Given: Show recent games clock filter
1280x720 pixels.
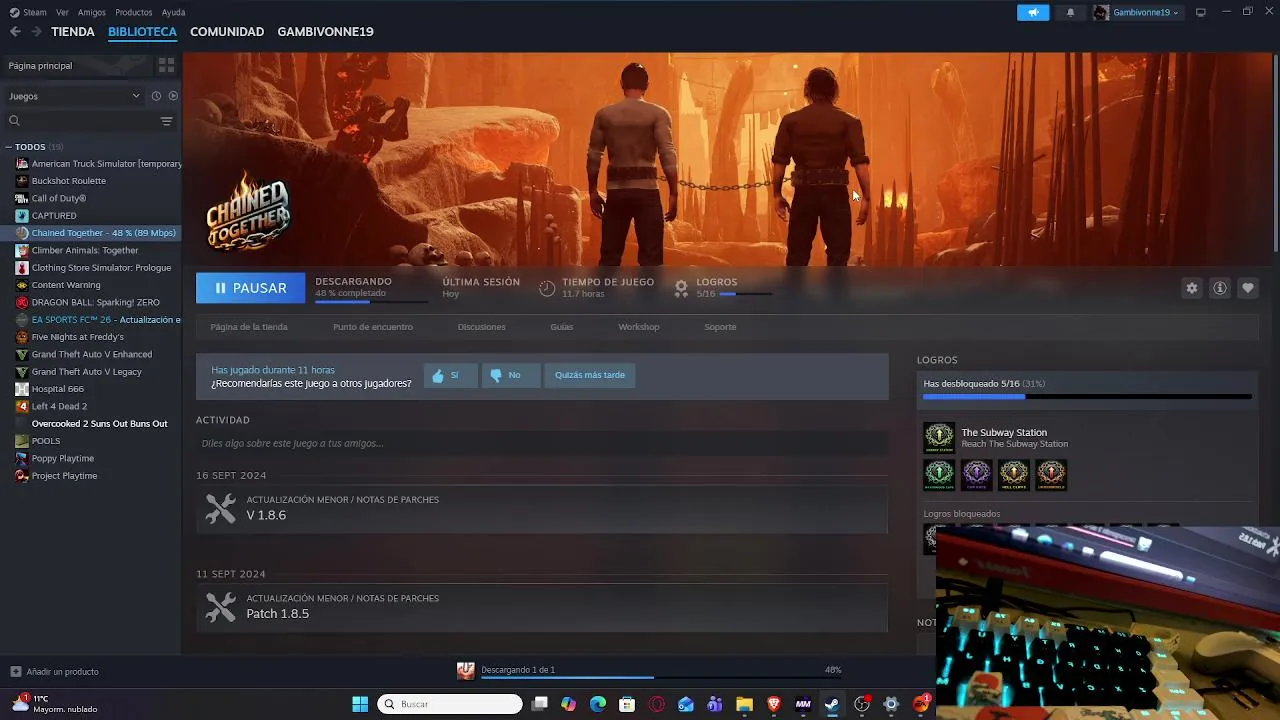Looking at the screenshot, I should point(156,96).
